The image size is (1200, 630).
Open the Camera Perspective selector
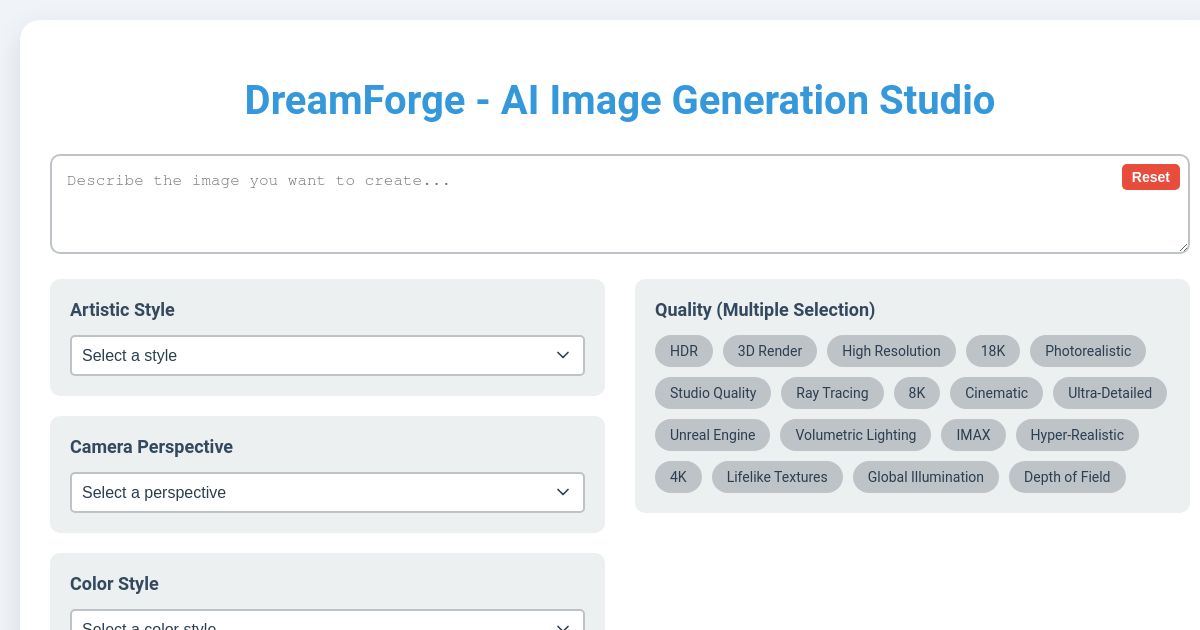327,492
